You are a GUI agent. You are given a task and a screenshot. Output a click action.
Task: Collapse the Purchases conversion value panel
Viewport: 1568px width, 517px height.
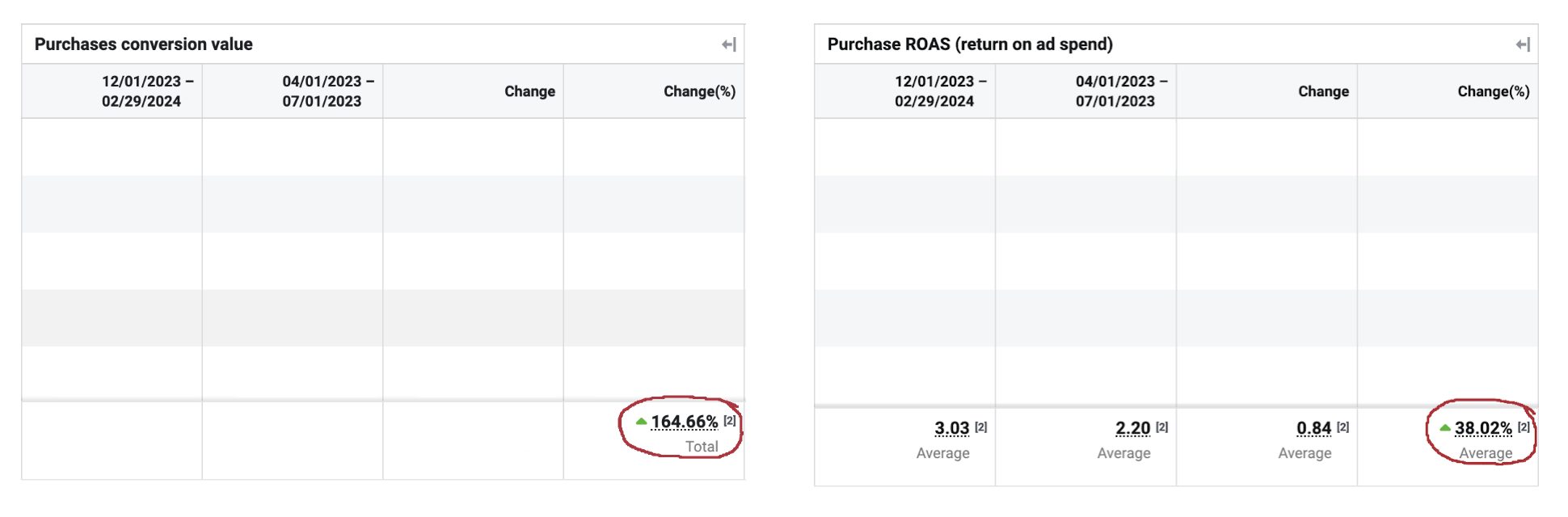pos(728,44)
